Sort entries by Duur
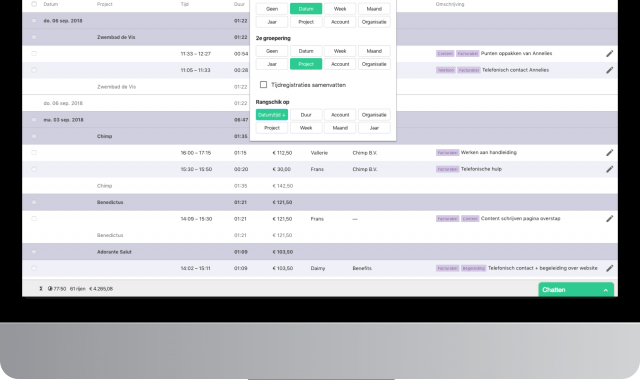Screen dimensions: 640x380 pyautogui.click(x=306, y=115)
